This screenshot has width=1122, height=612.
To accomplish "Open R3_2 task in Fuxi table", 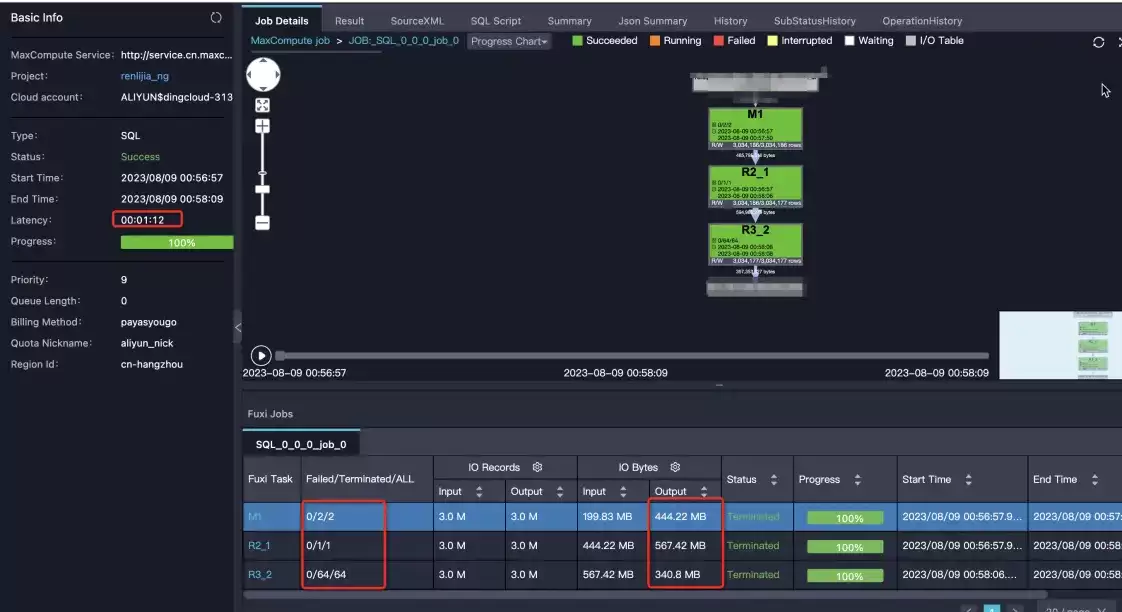I will pyautogui.click(x=260, y=575).
